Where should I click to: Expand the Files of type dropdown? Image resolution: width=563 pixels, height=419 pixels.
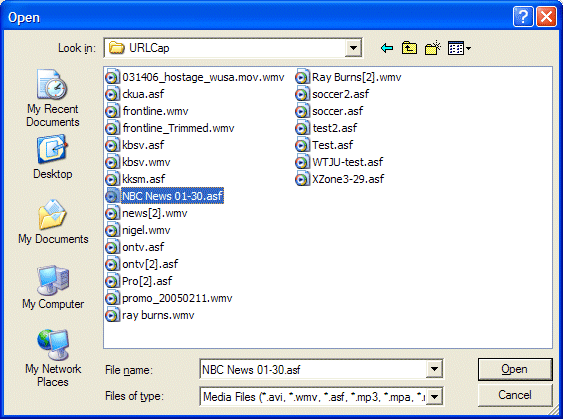coord(434,397)
